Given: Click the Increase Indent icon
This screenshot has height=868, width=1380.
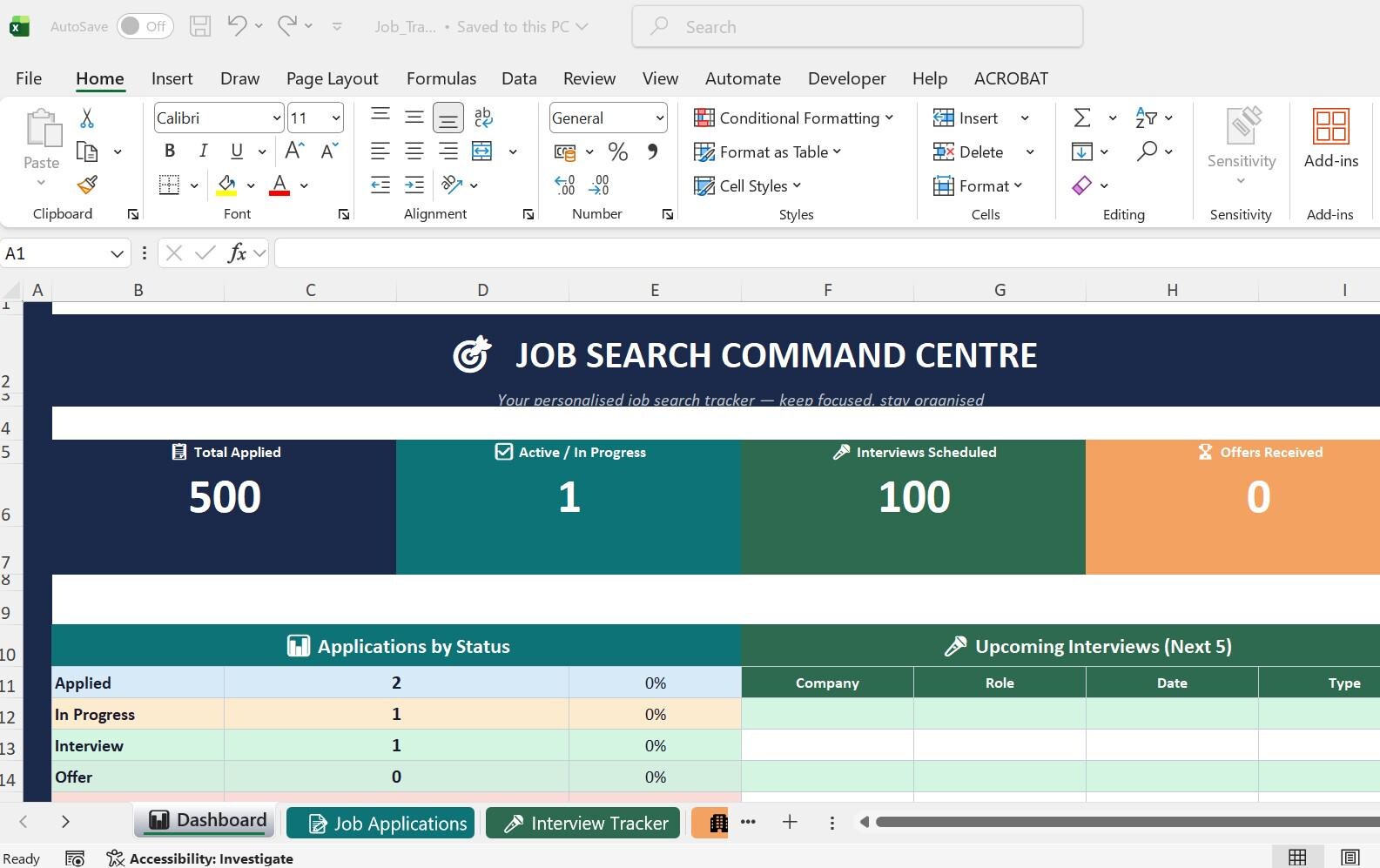Looking at the screenshot, I should tap(414, 185).
